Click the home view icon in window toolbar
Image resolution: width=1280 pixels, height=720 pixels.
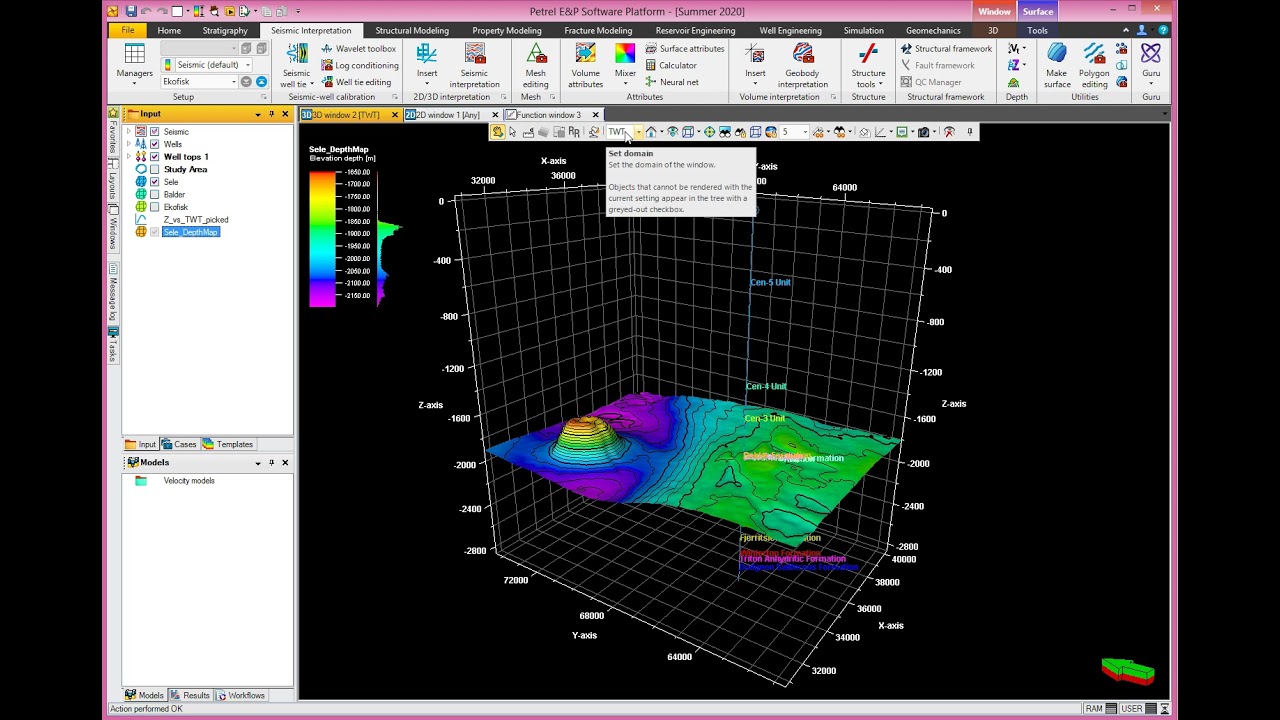[651, 132]
